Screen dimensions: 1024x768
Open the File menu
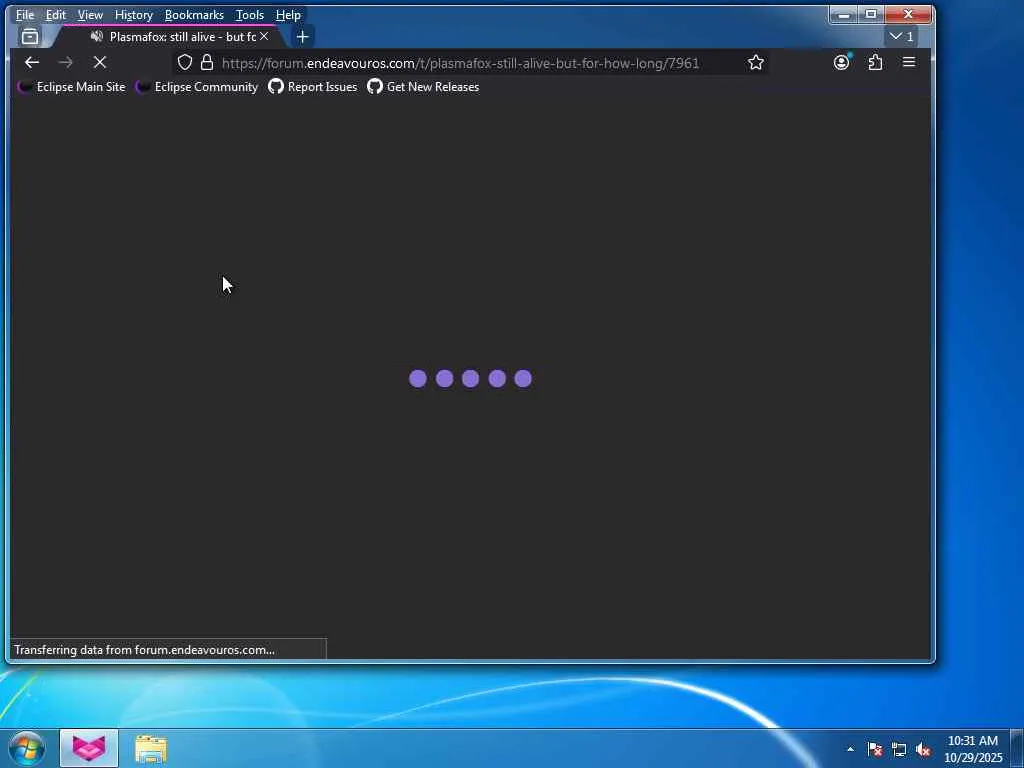(25, 14)
